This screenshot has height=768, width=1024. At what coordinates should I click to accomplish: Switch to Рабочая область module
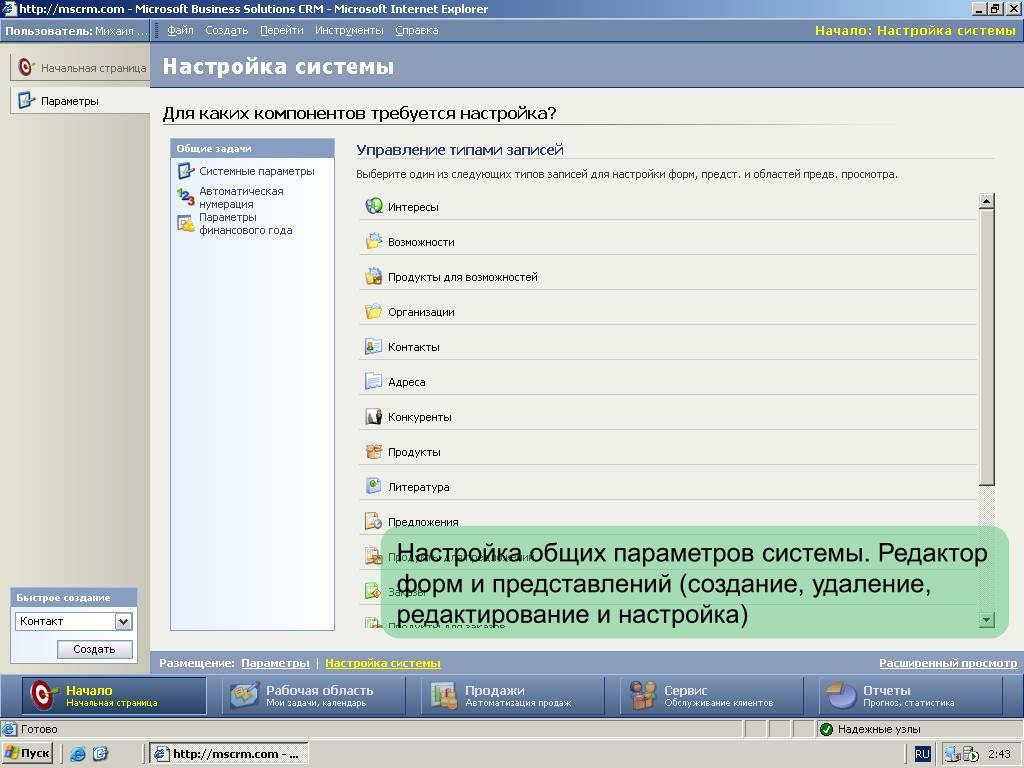coord(313,696)
